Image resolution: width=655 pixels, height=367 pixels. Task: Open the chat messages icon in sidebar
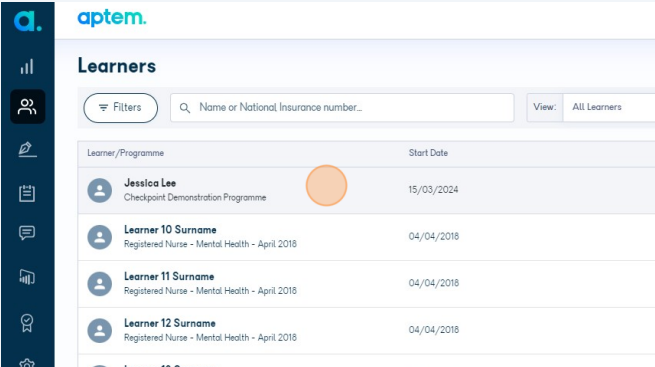(x=27, y=233)
